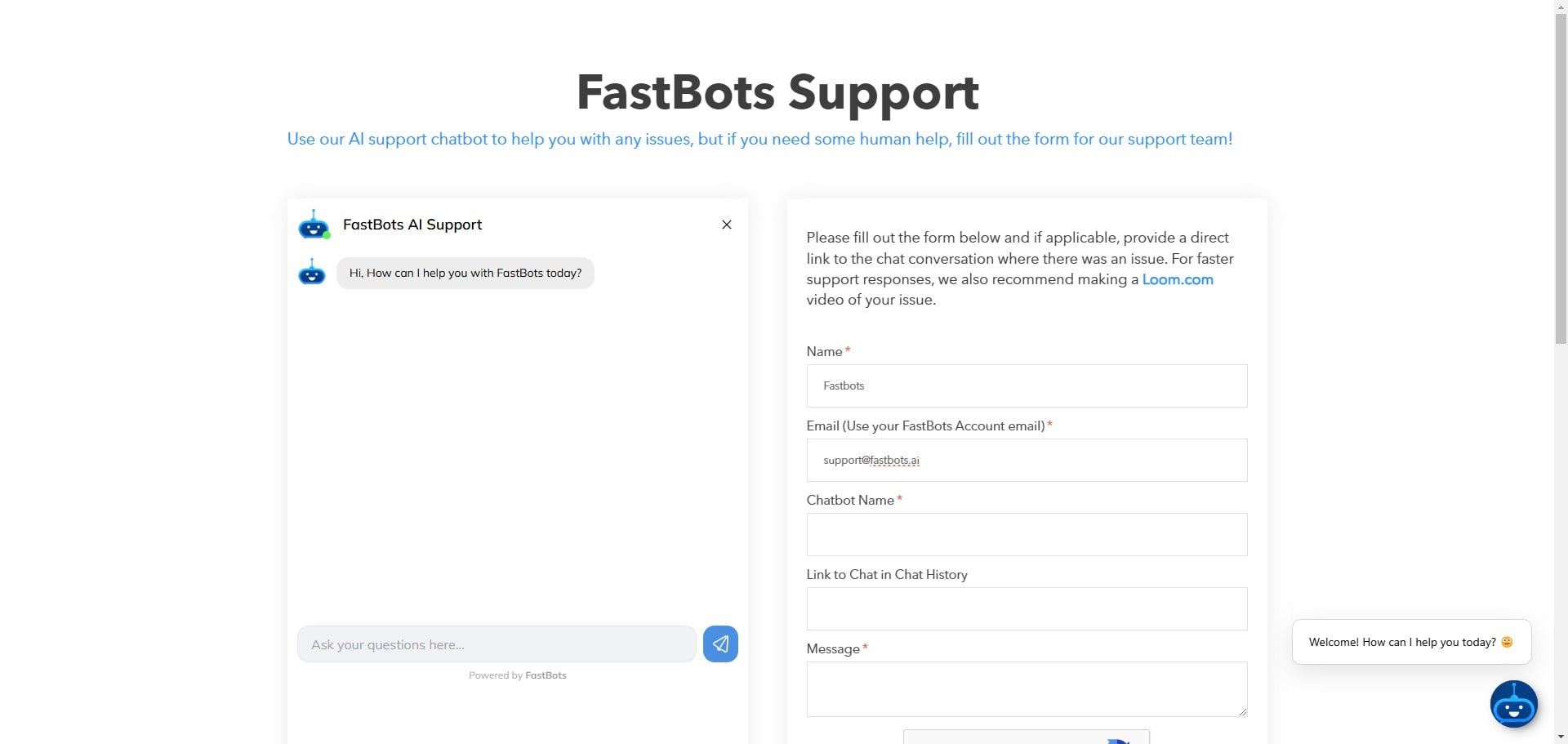The image size is (1568, 744).
Task: Click the robot avatar beside greeting message
Action: (x=312, y=272)
